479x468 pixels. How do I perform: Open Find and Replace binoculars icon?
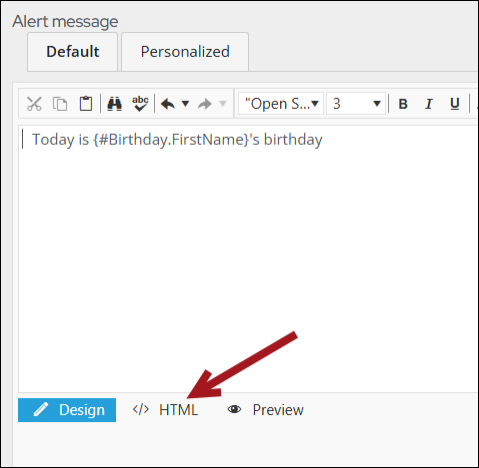coord(114,104)
